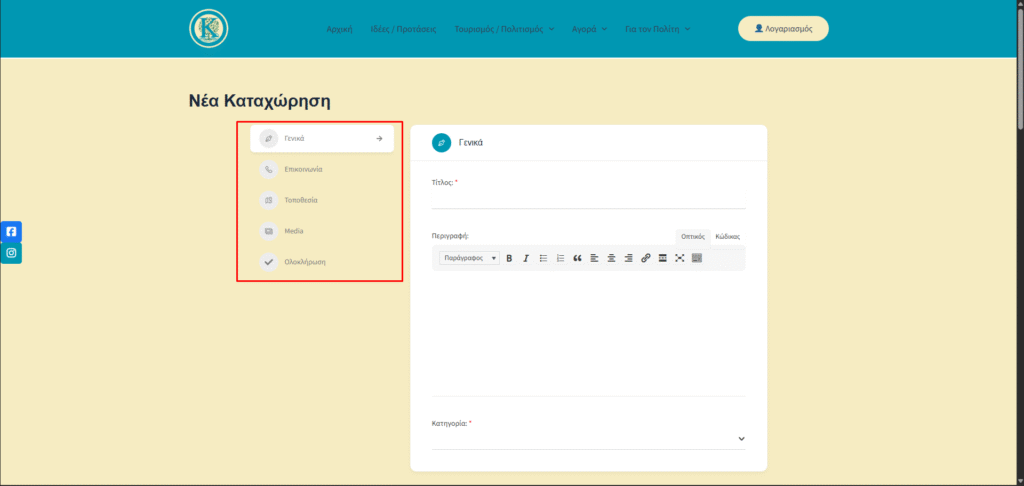The height and width of the screenshot is (486, 1024).
Task: Open the Παράγραφος format dropdown
Action: [469, 258]
